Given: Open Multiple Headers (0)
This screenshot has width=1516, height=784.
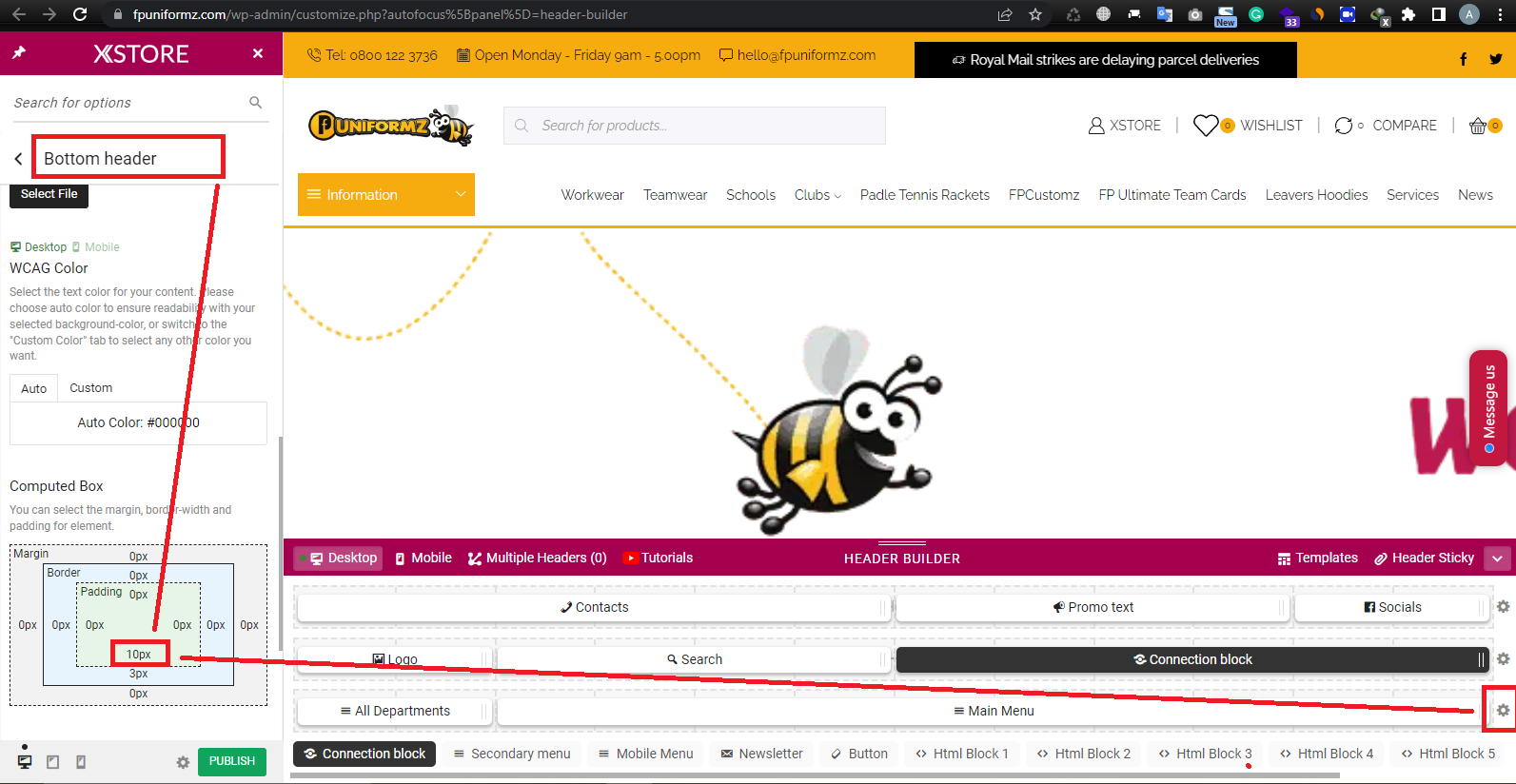Looking at the screenshot, I should click(x=538, y=558).
